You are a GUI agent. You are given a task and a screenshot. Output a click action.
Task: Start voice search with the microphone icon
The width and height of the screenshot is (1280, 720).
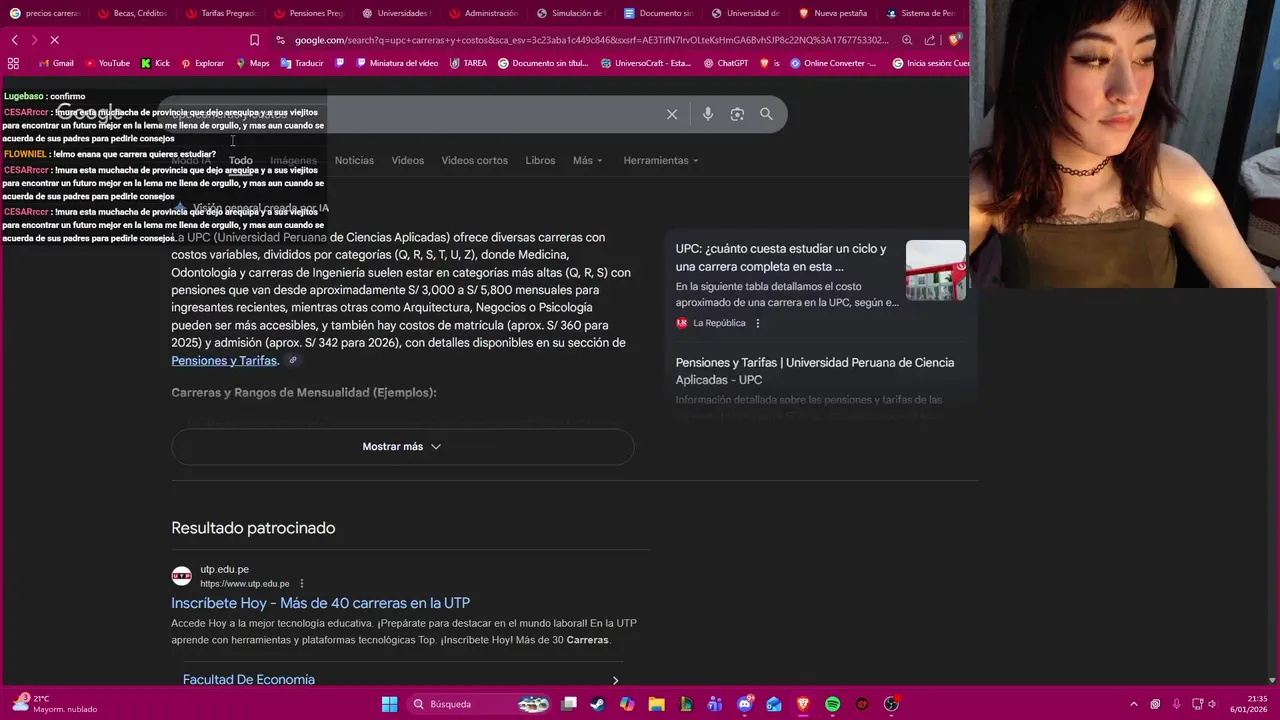tap(708, 114)
